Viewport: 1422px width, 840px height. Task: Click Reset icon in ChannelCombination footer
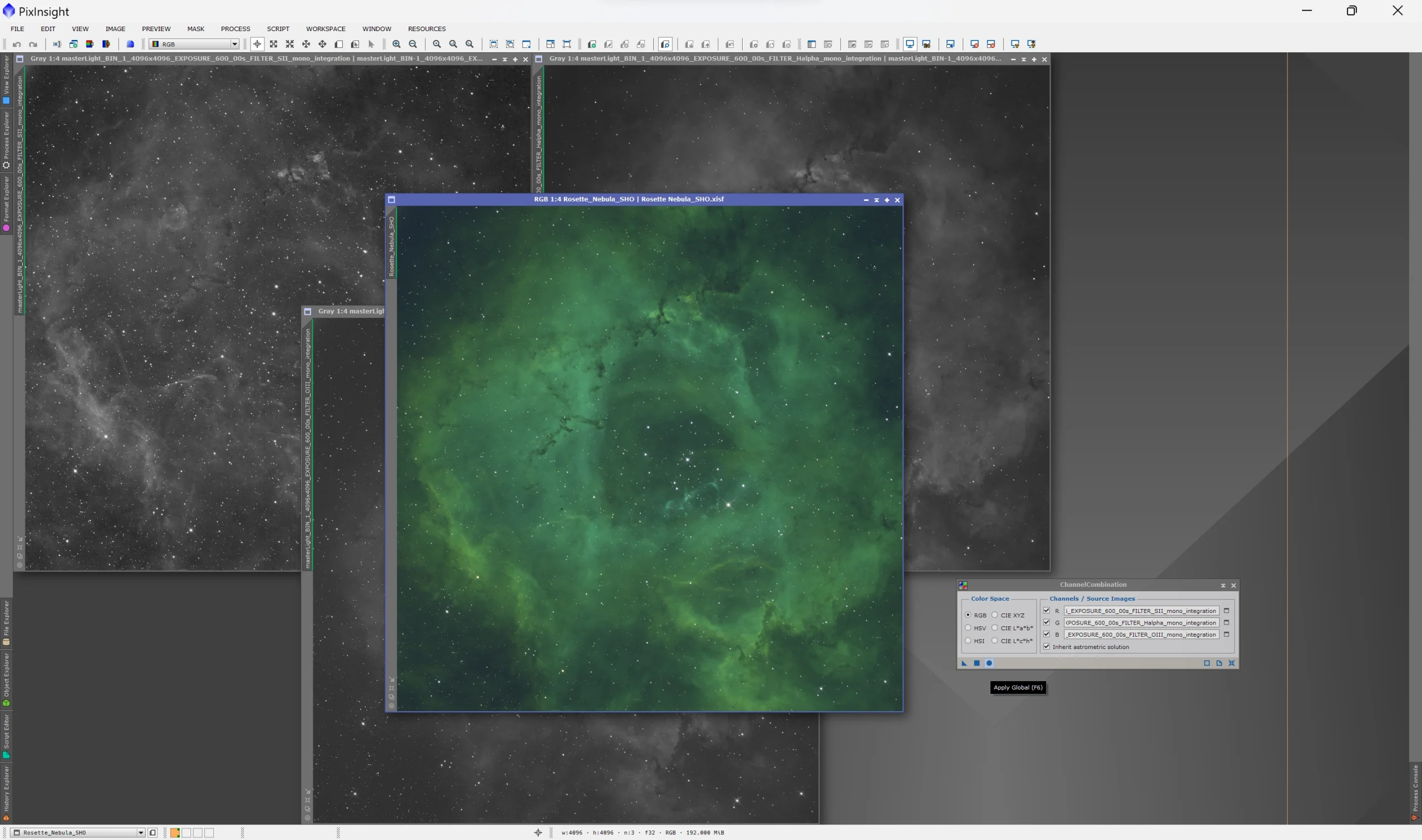click(1231, 663)
